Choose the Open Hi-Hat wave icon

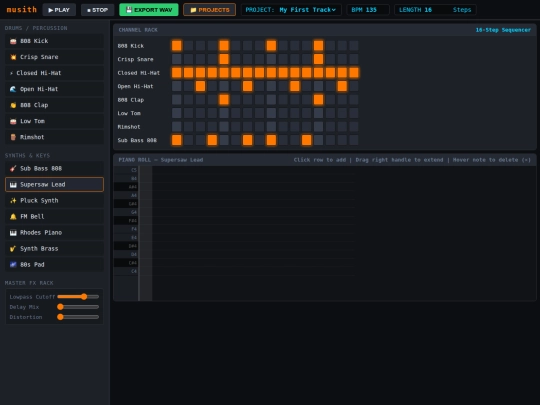tap(13, 89)
